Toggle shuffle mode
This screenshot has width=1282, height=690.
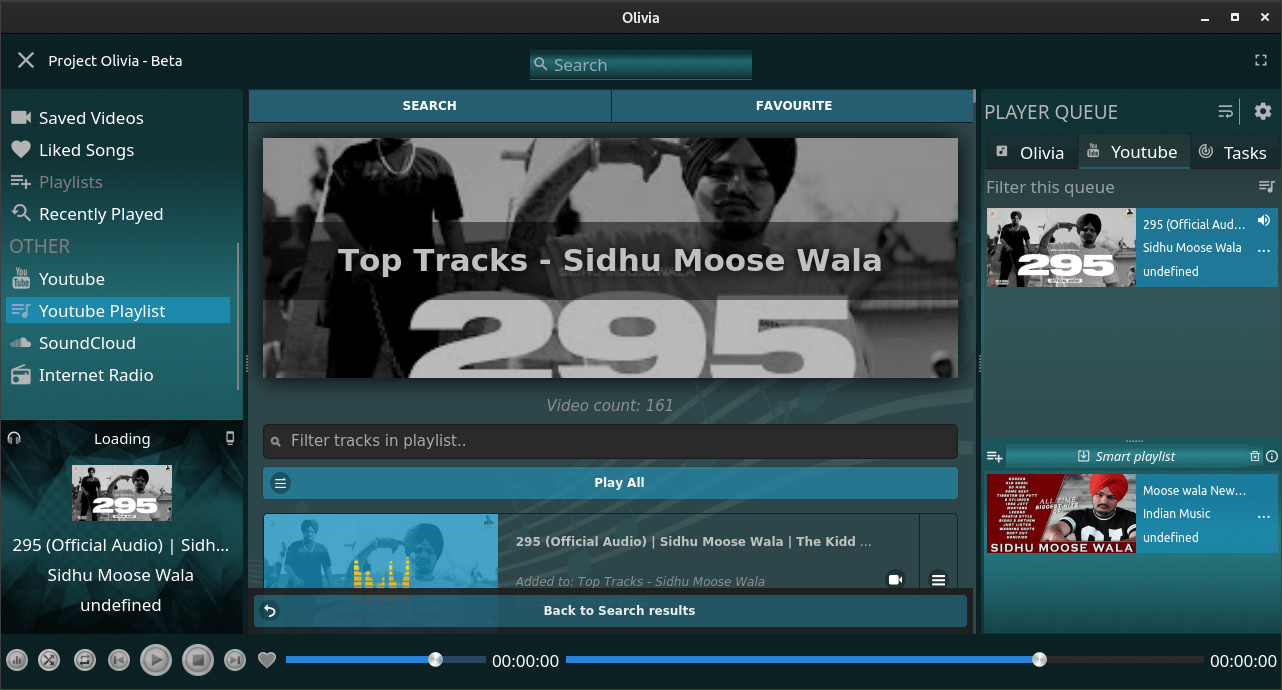point(49,660)
